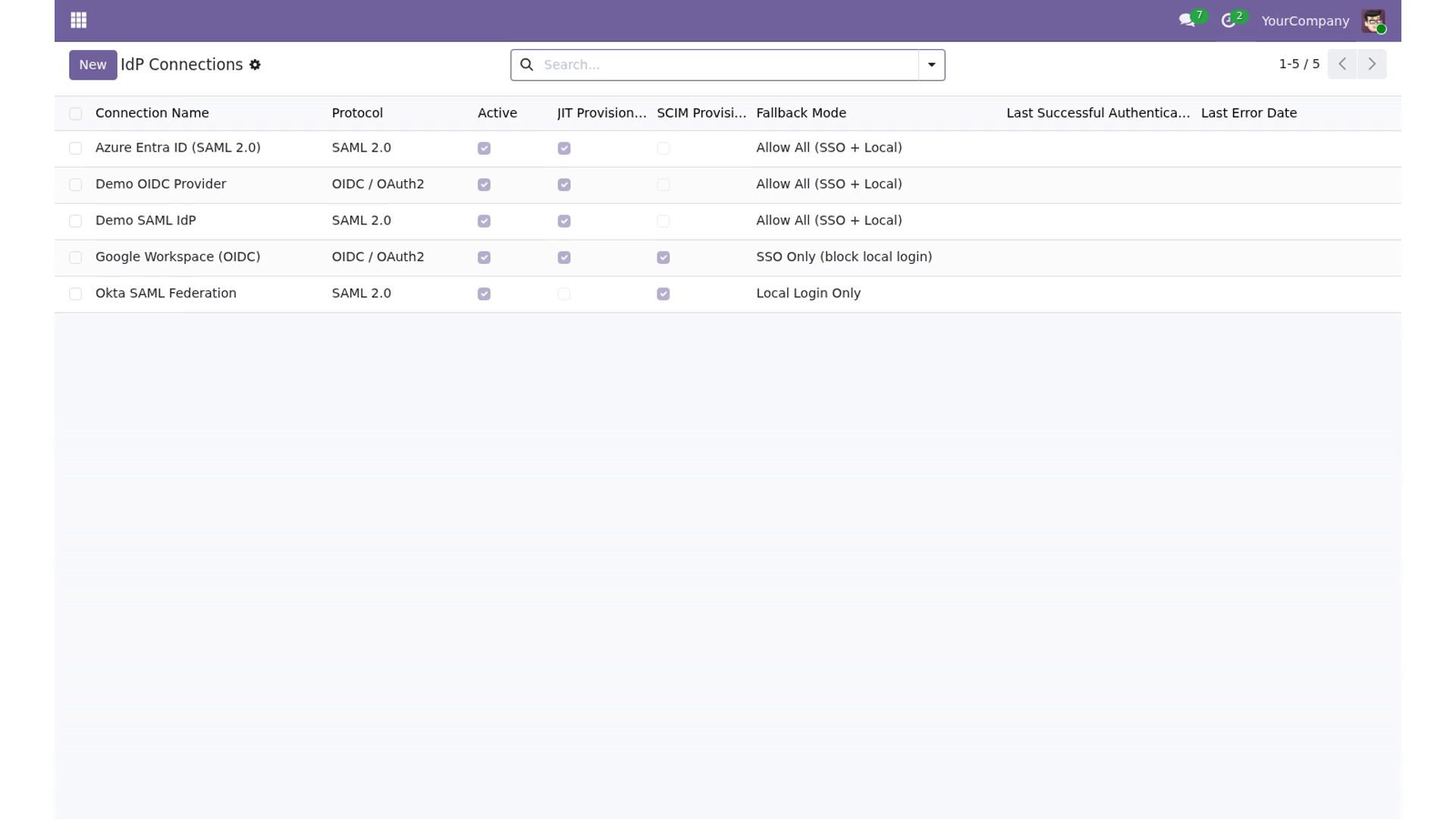Go to the next page arrow
Image resolution: width=1456 pixels, height=819 pixels.
[1372, 64]
